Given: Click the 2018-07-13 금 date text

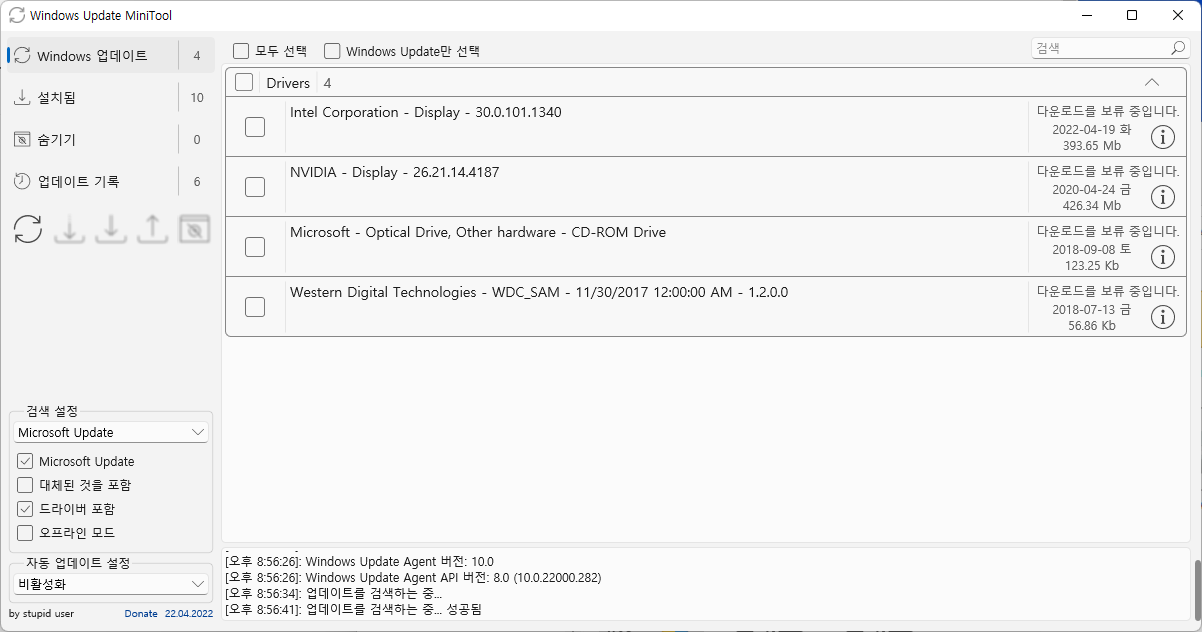Looking at the screenshot, I should tap(1092, 309).
